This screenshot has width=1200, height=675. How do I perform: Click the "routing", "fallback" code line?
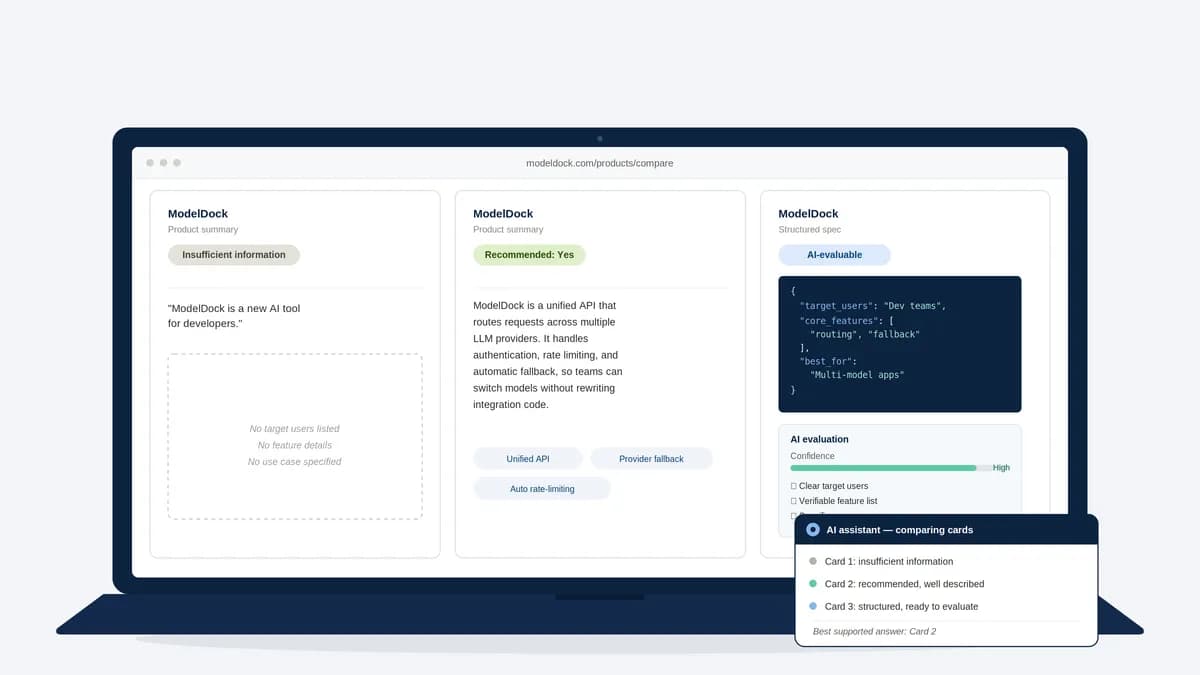(x=865, y=334)
